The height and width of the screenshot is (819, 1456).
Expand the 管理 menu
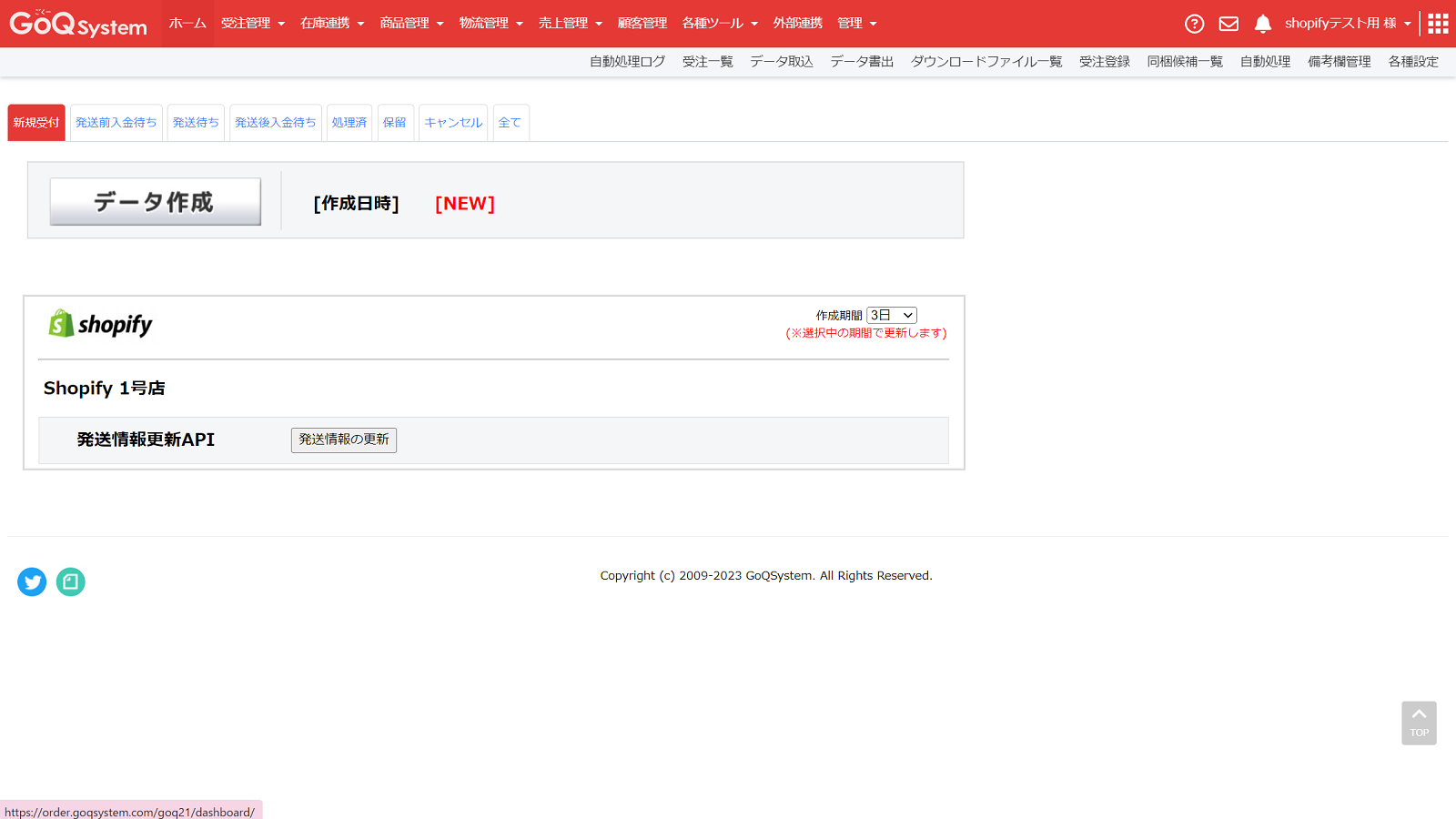[857, 24]
